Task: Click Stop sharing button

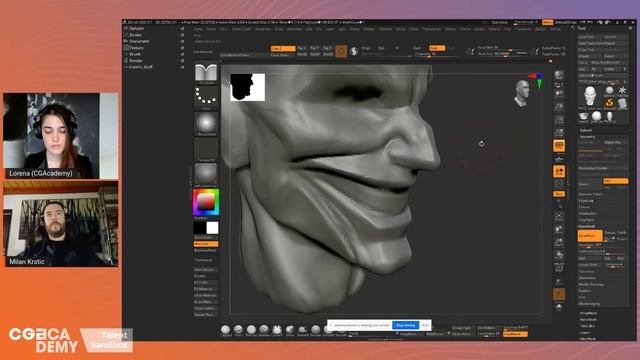Action: pyautogui.click(x=405, y=325)
